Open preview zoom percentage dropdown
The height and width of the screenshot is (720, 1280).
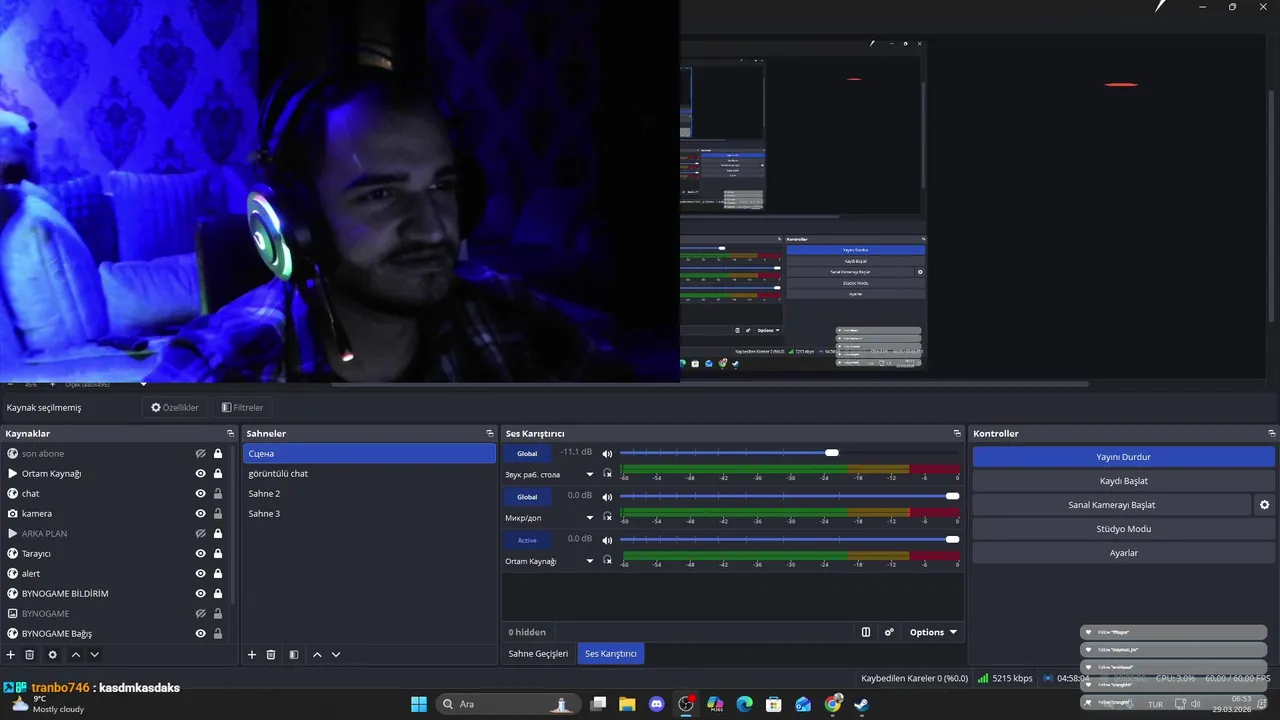pyautogui.click(x=143, y=384)
